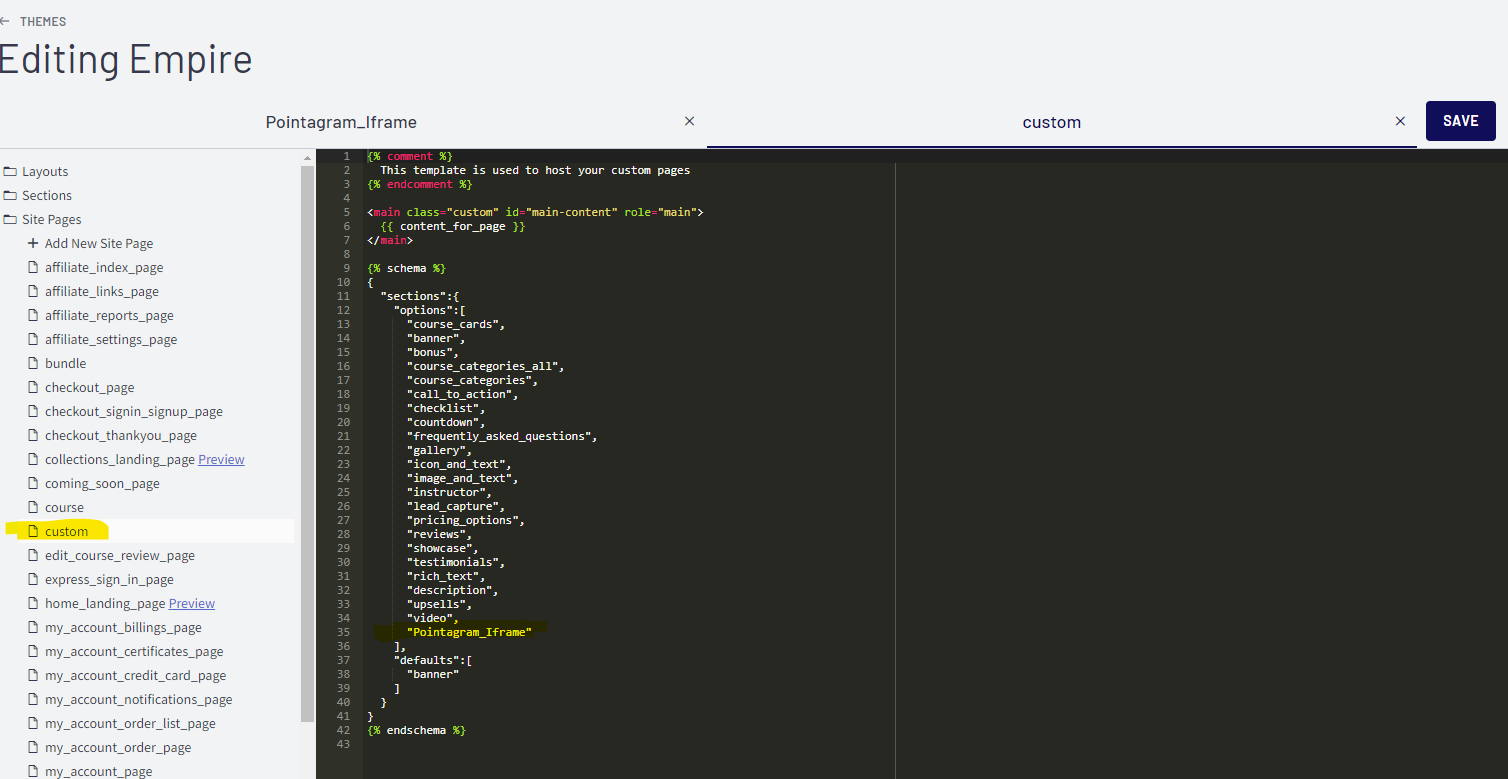Open the bundle page file
This screenshot has width=1508, height=779.
point(66,363)
